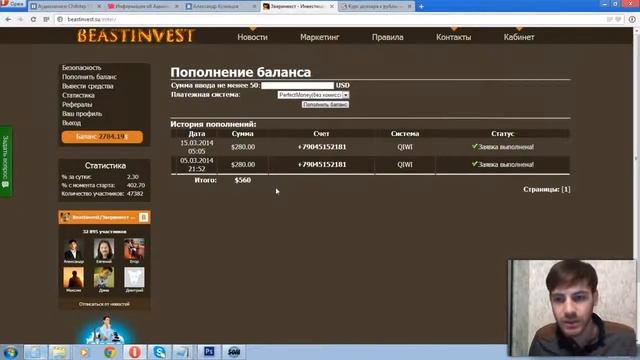This screenshot has height=360, width=640.
Task: Click the 47382 participants count value
Action: tap(135, 193)
